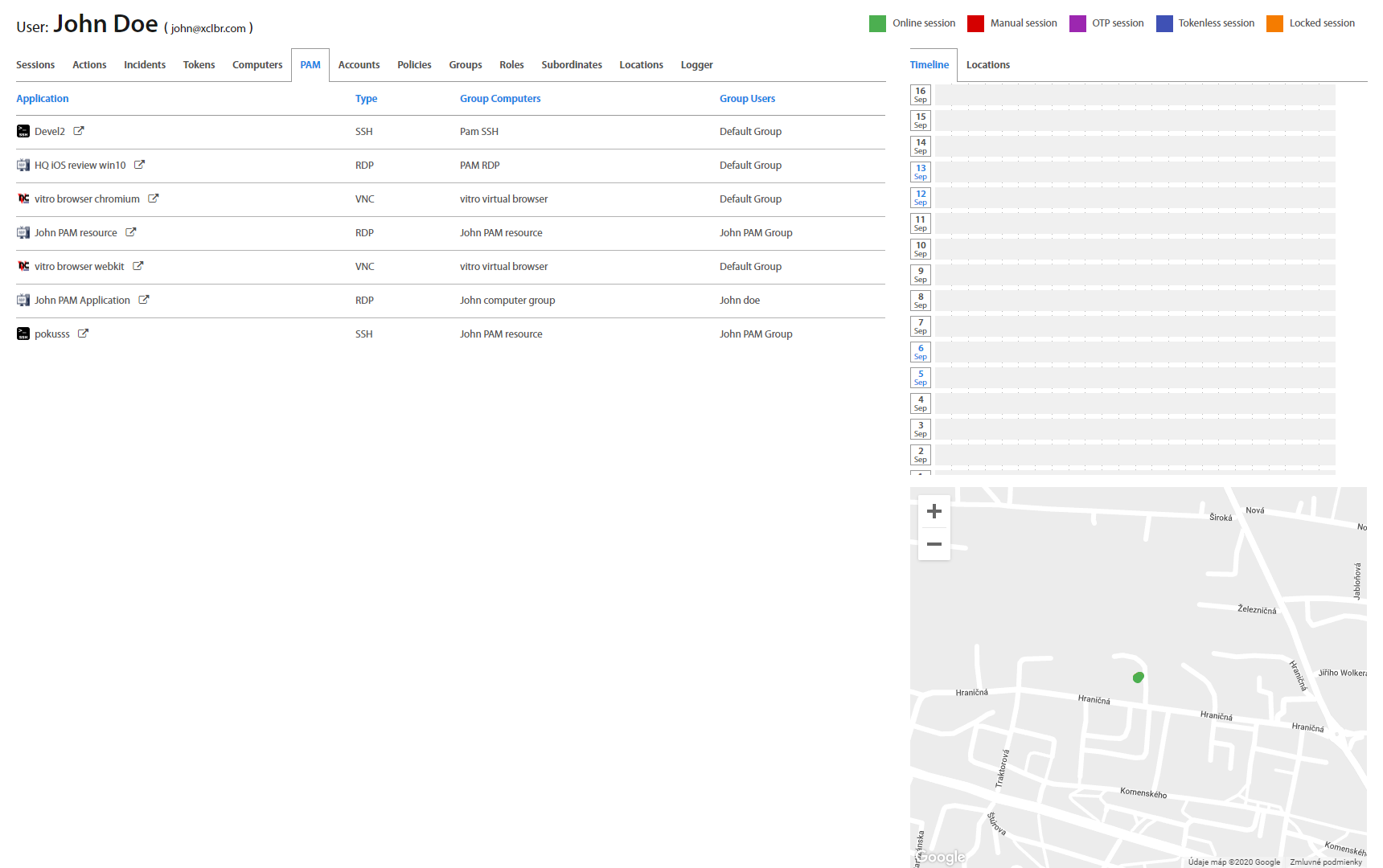Viewport: 1383px width, 868px height.
Task: Sort by the Group Computers column header
Action: click(499, 99)
